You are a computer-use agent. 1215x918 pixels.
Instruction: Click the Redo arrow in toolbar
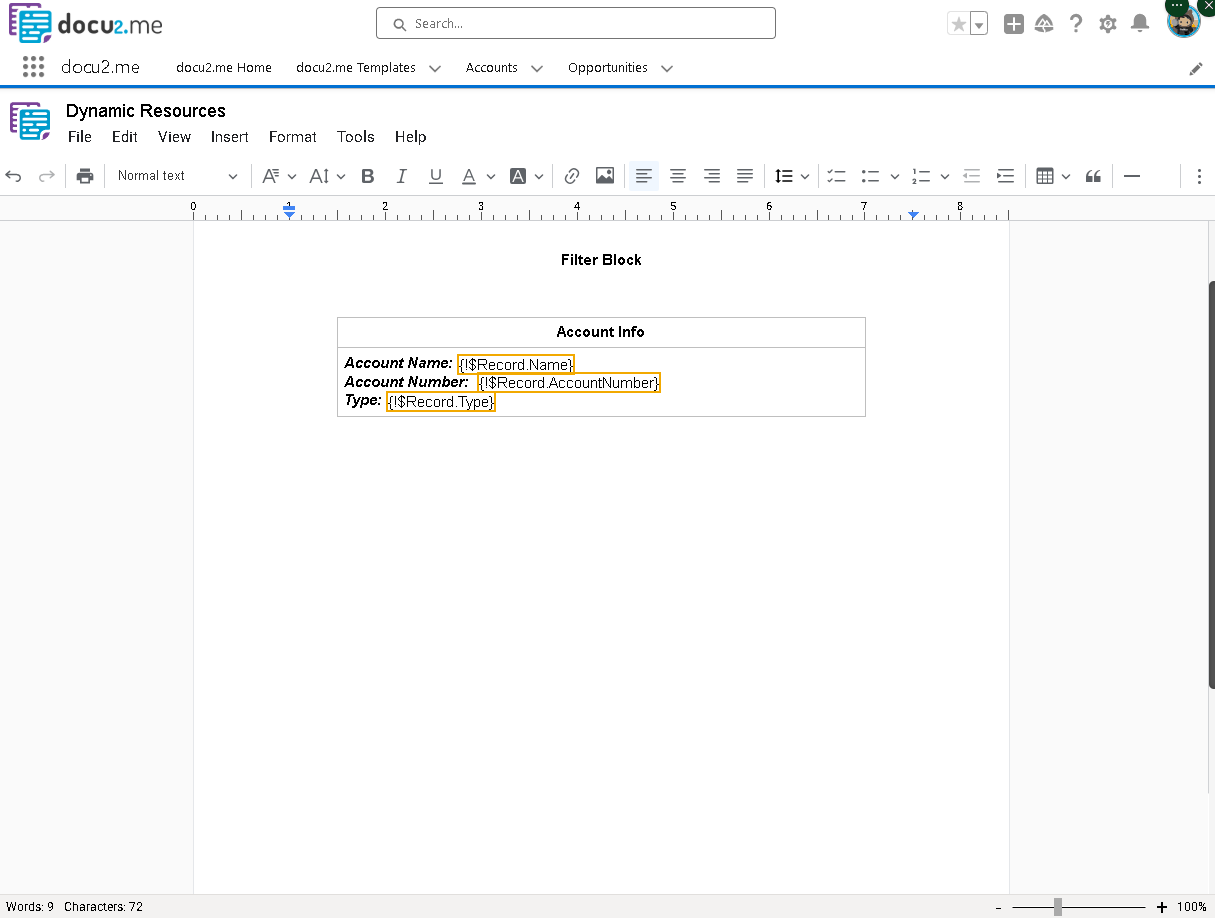tap(46, 176)
